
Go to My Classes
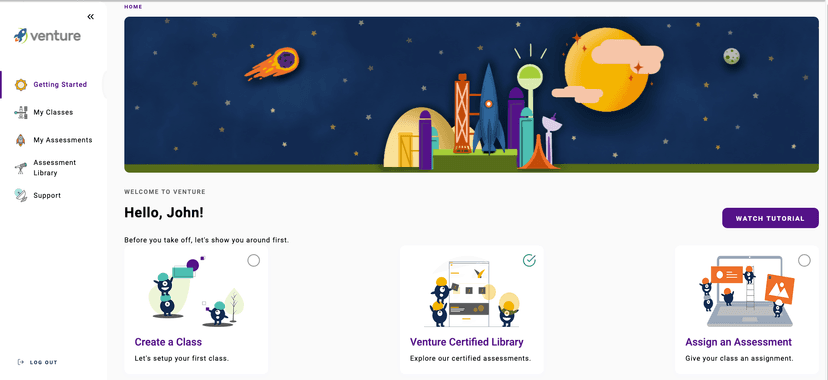(x=53, y=112)
